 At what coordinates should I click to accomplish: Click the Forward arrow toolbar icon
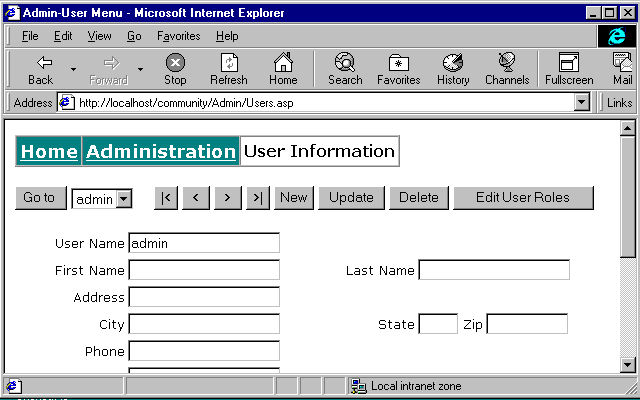pyautogui.click(x=111, y=63)
